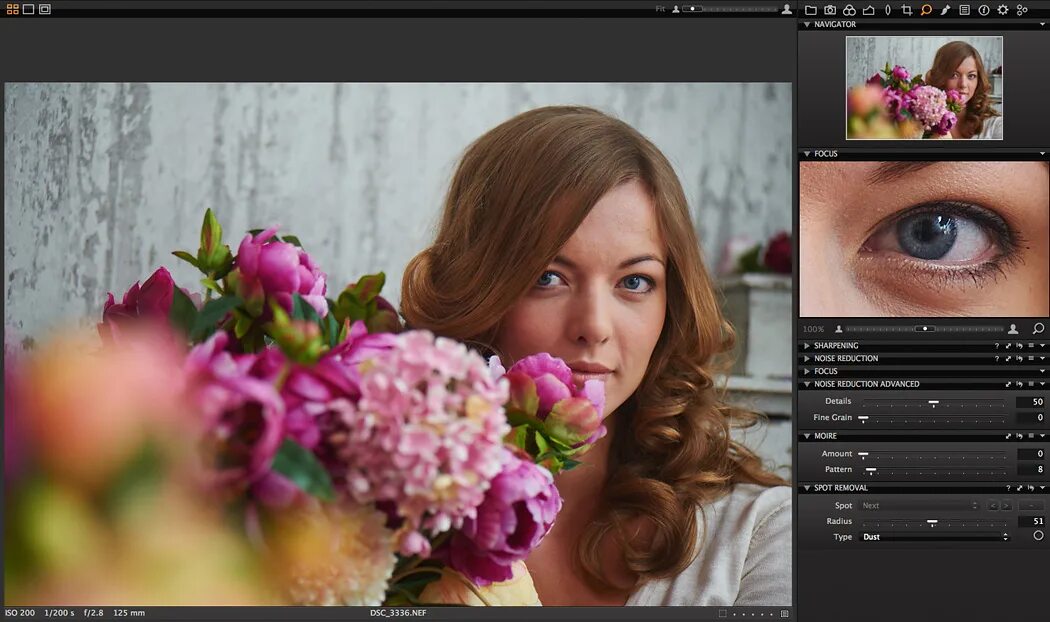Click the Moire Pattern value field showing 8
The image size is (1050, 622).
point(1031,469)
